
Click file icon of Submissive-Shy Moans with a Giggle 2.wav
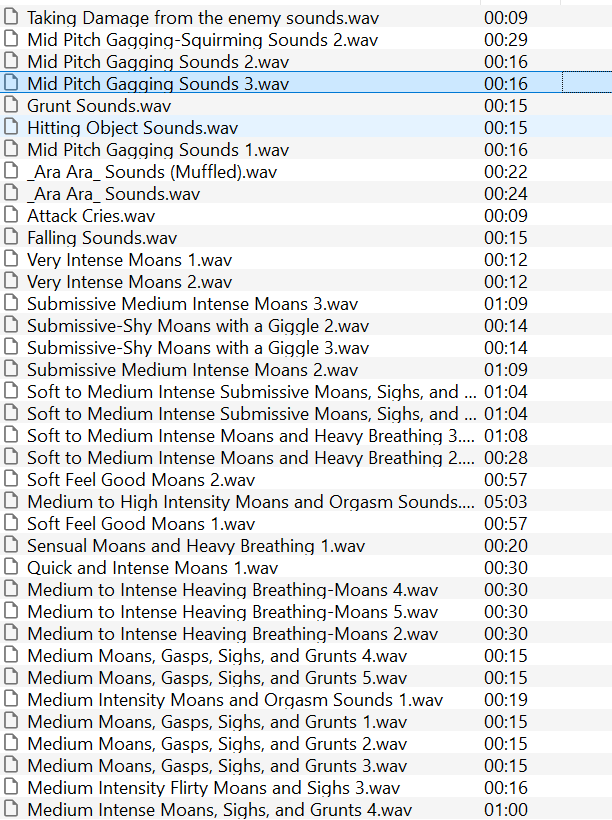10,325
